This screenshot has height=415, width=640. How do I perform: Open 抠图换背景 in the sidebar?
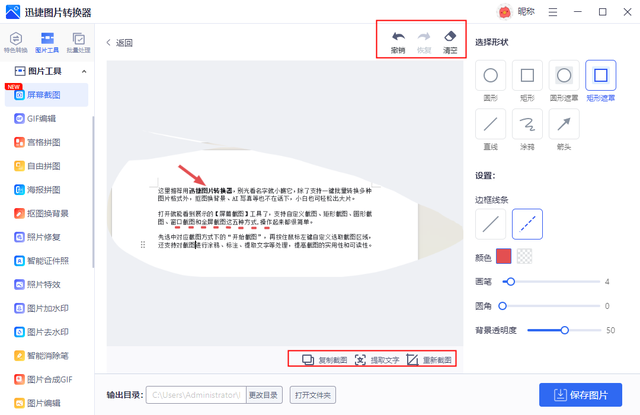point(47,213)
